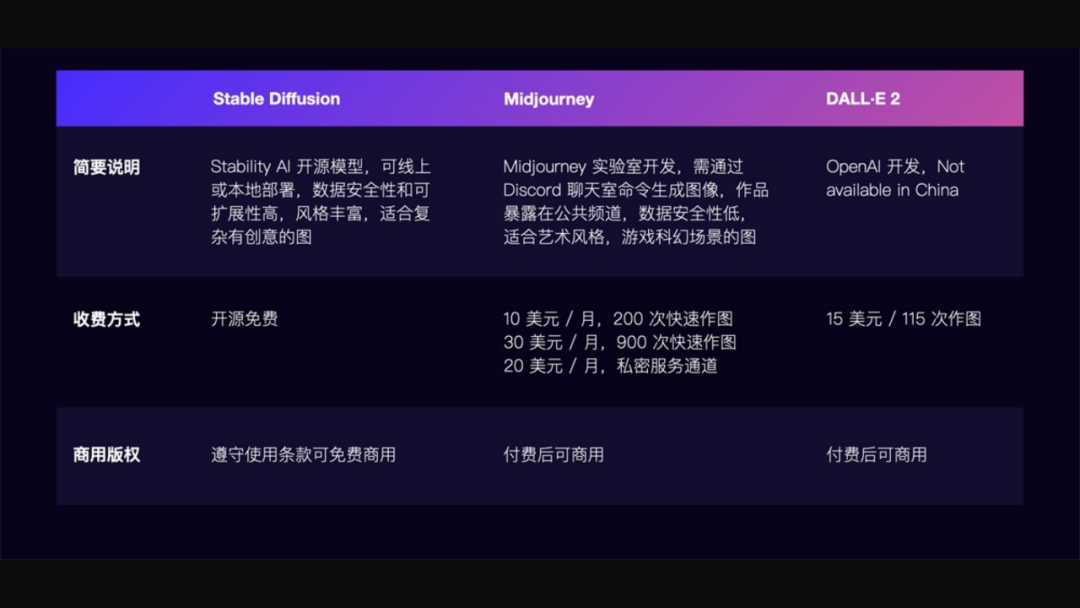Screen dimensions: 1080x608
Task: Click 付费后可商用 under DALL·E 2 column
Action: [877, 454]
